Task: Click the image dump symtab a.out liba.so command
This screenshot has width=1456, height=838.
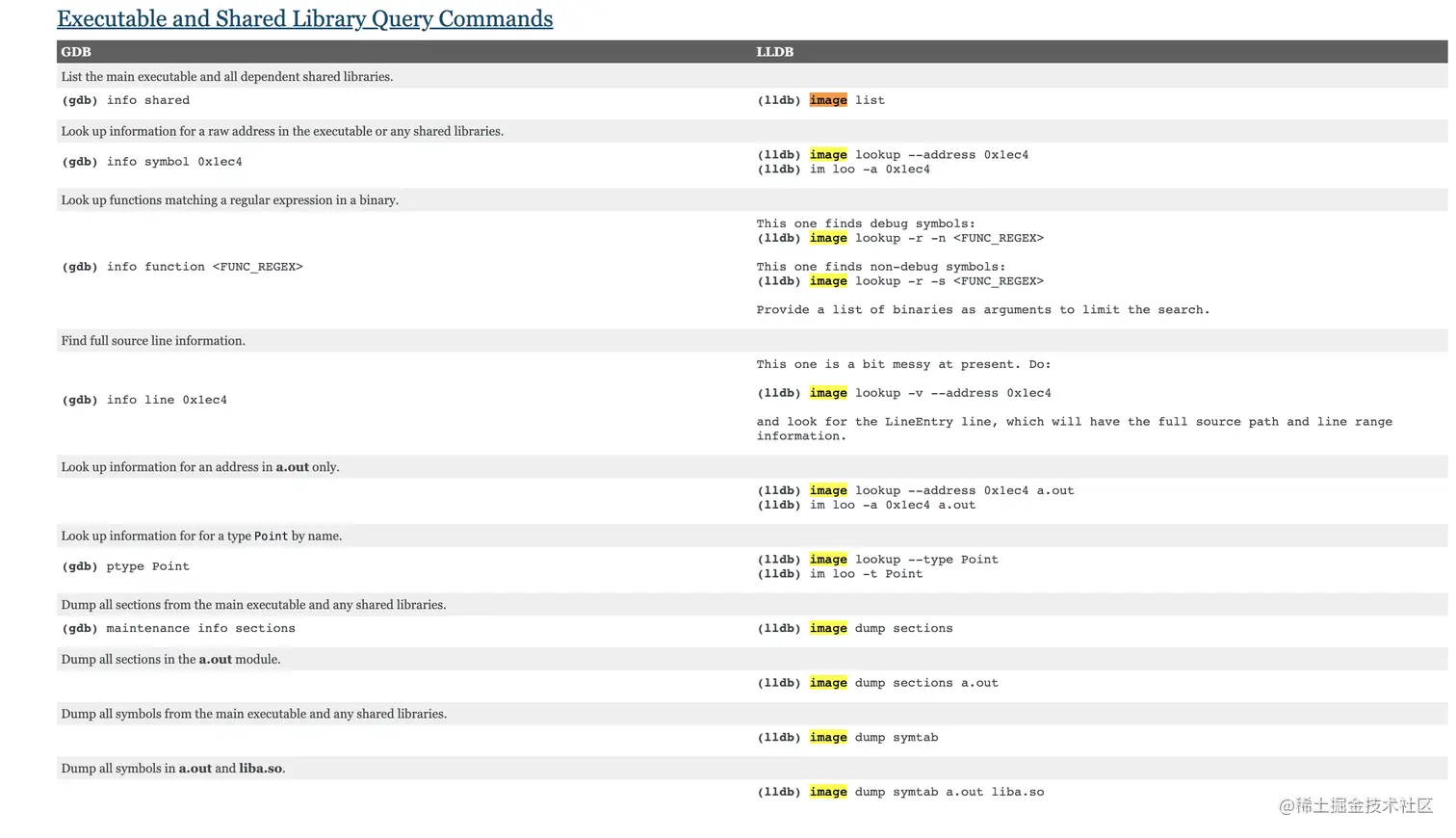Action: coord(900,792)
